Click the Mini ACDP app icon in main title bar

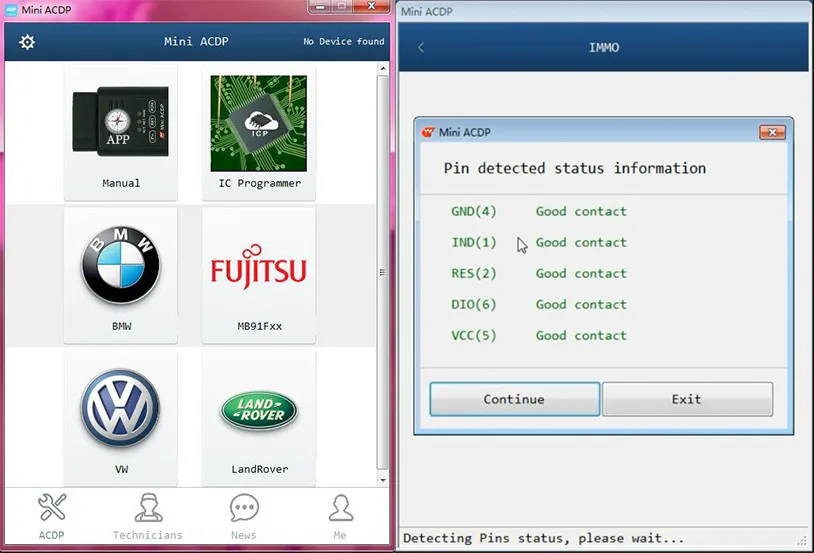click(11, 10)
